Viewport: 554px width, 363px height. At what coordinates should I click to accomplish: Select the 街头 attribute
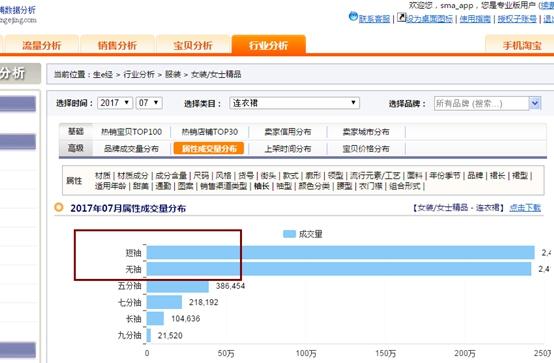pyautogui.click(x=268, y=175)
